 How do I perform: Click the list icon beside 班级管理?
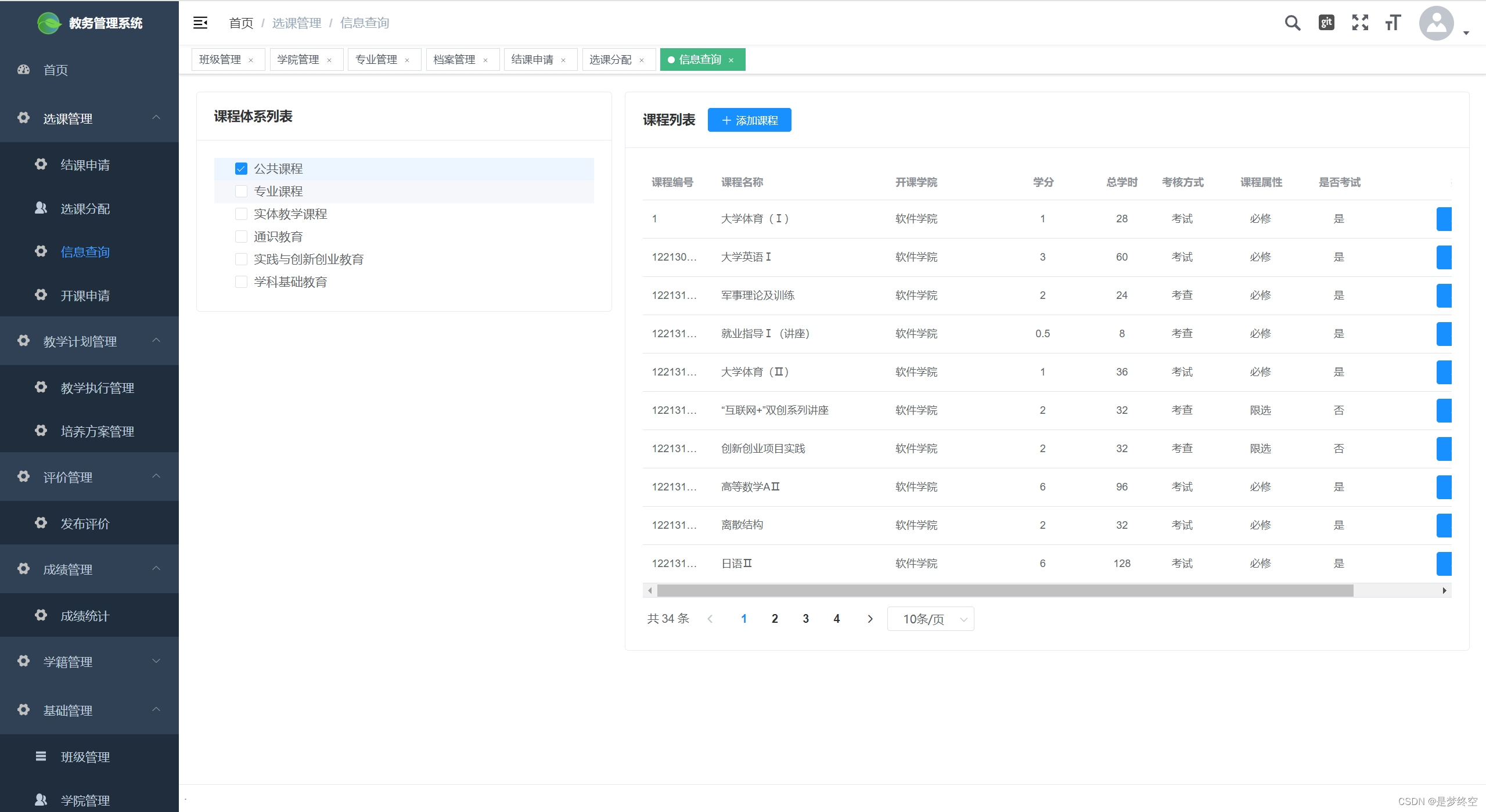coord(41,756)
